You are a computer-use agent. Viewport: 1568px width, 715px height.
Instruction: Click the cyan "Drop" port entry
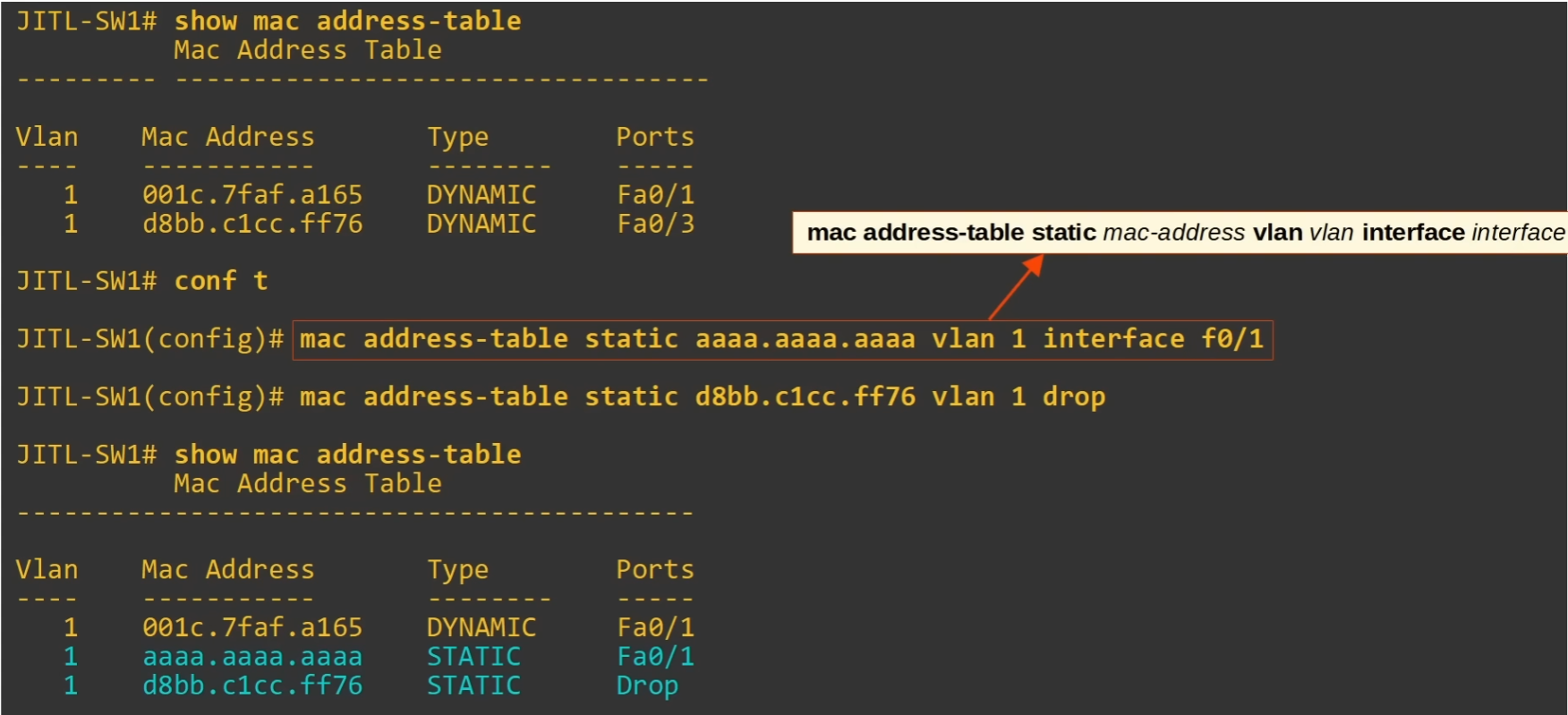646,686
